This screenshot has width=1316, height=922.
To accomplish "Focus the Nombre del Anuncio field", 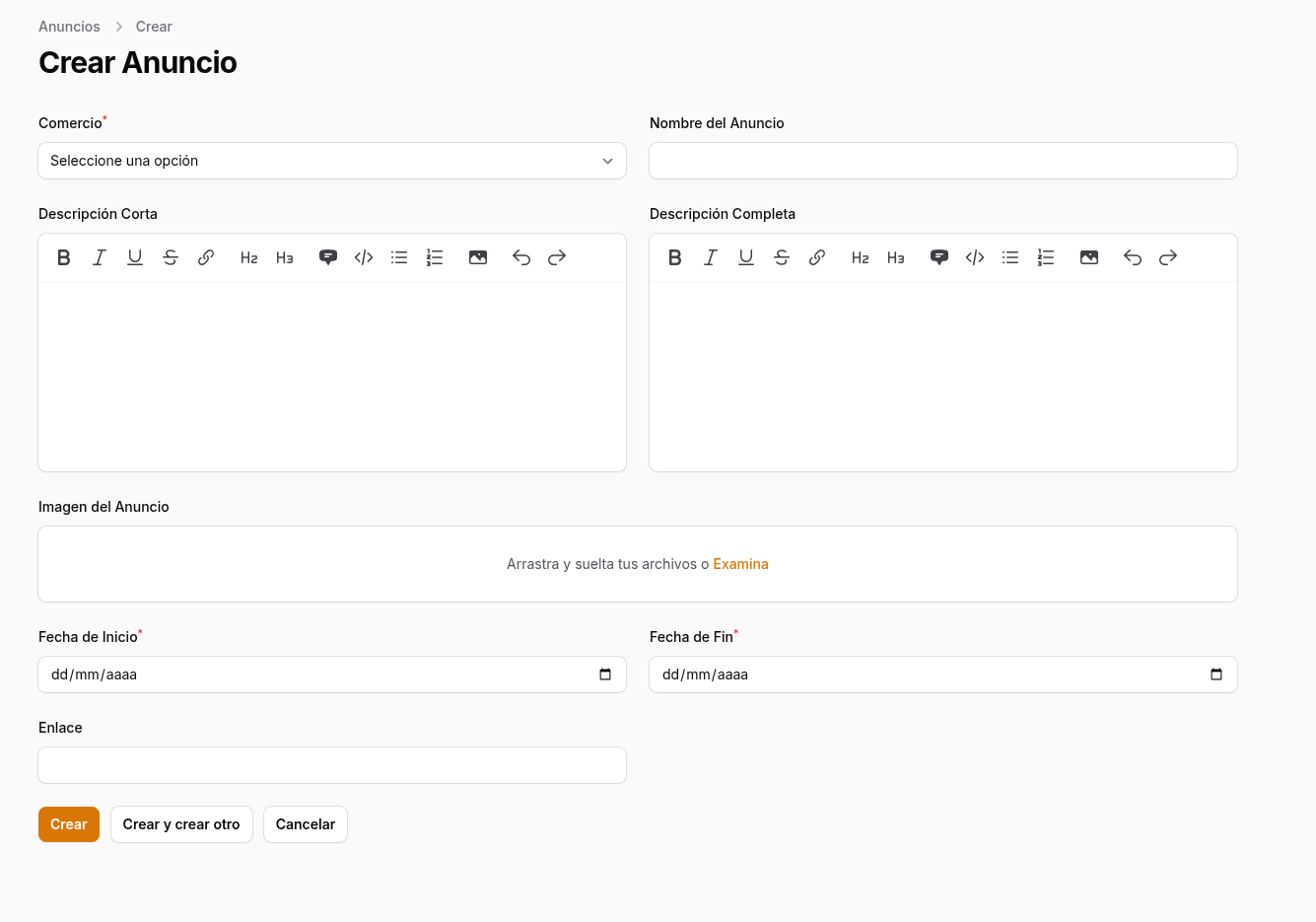I will pyautogui.click(x=942, y=161).
